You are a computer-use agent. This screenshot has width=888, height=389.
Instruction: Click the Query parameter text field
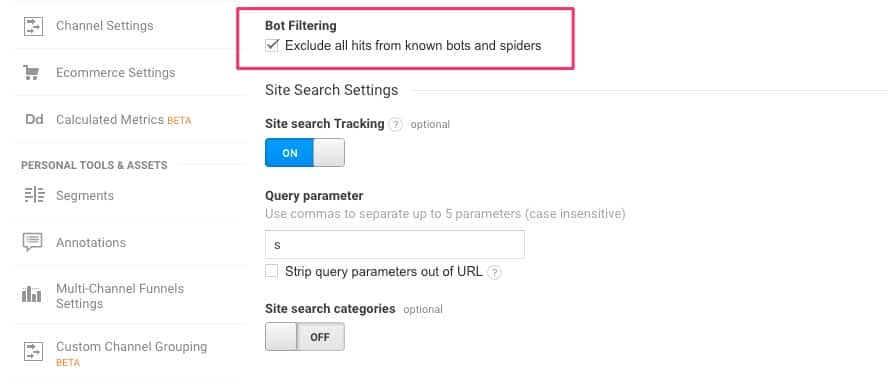coord(395,245)
